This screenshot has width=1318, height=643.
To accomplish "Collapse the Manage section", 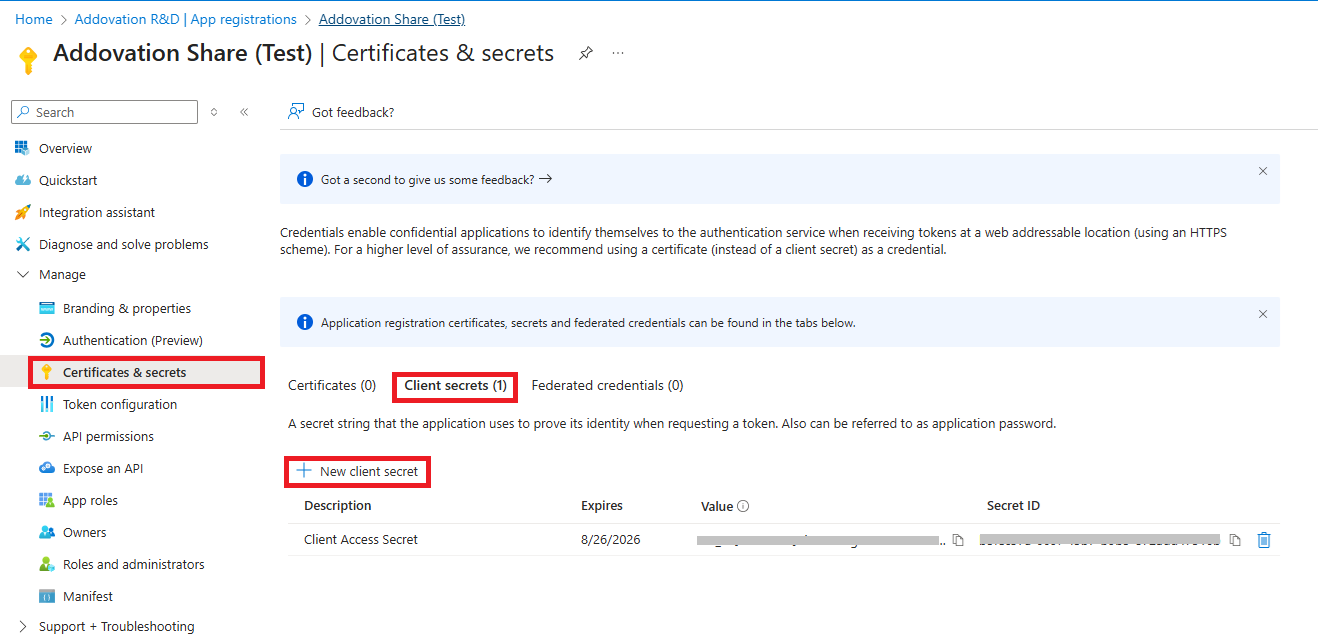I will (x=23, y=275).
